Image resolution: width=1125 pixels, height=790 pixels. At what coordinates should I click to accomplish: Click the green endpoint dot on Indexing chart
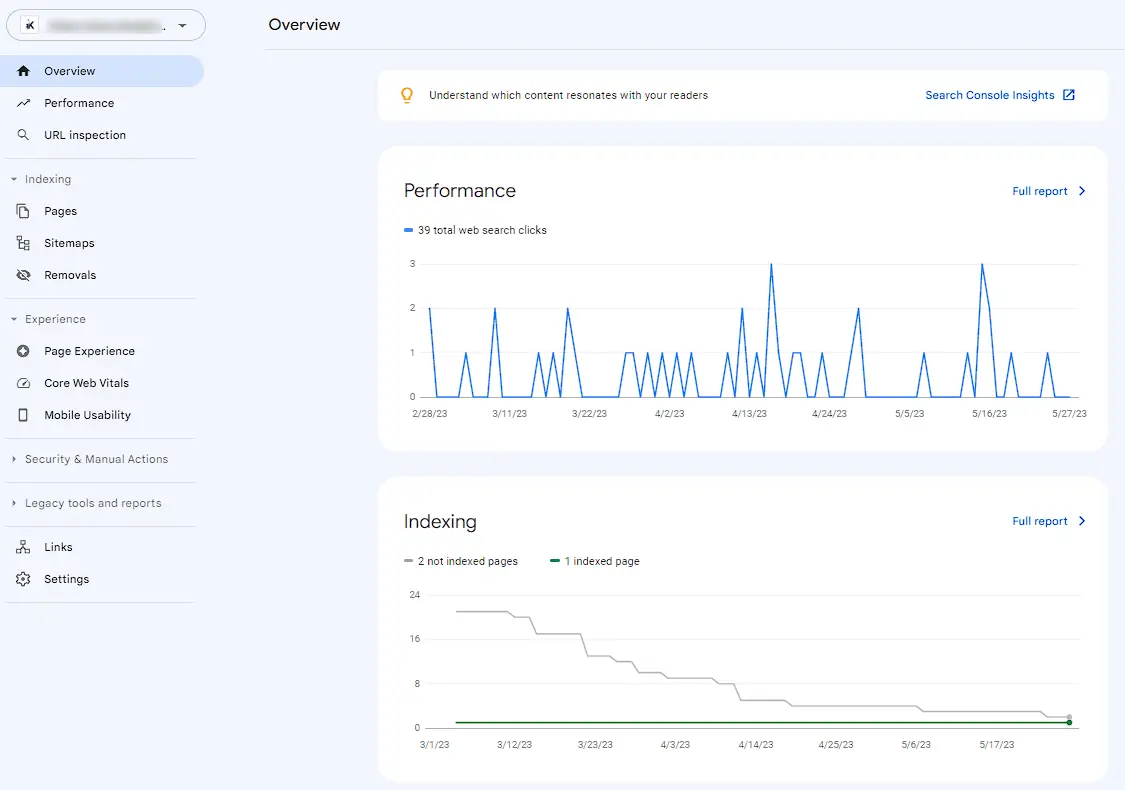click(1069, 723)
